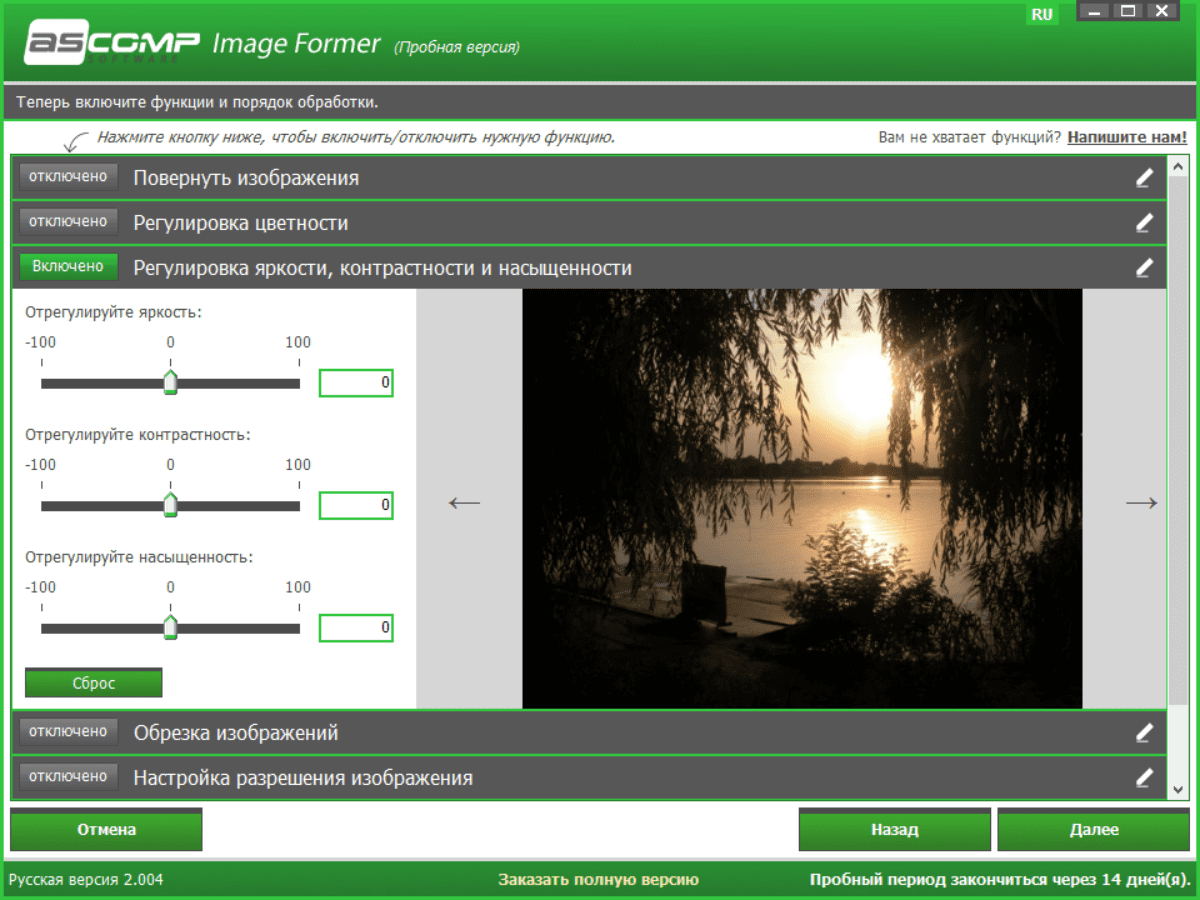Click the contrast (контрастность) slider handle
Image resolution: width=1200 pixels, height=900 pixels.
pos(170,505)
